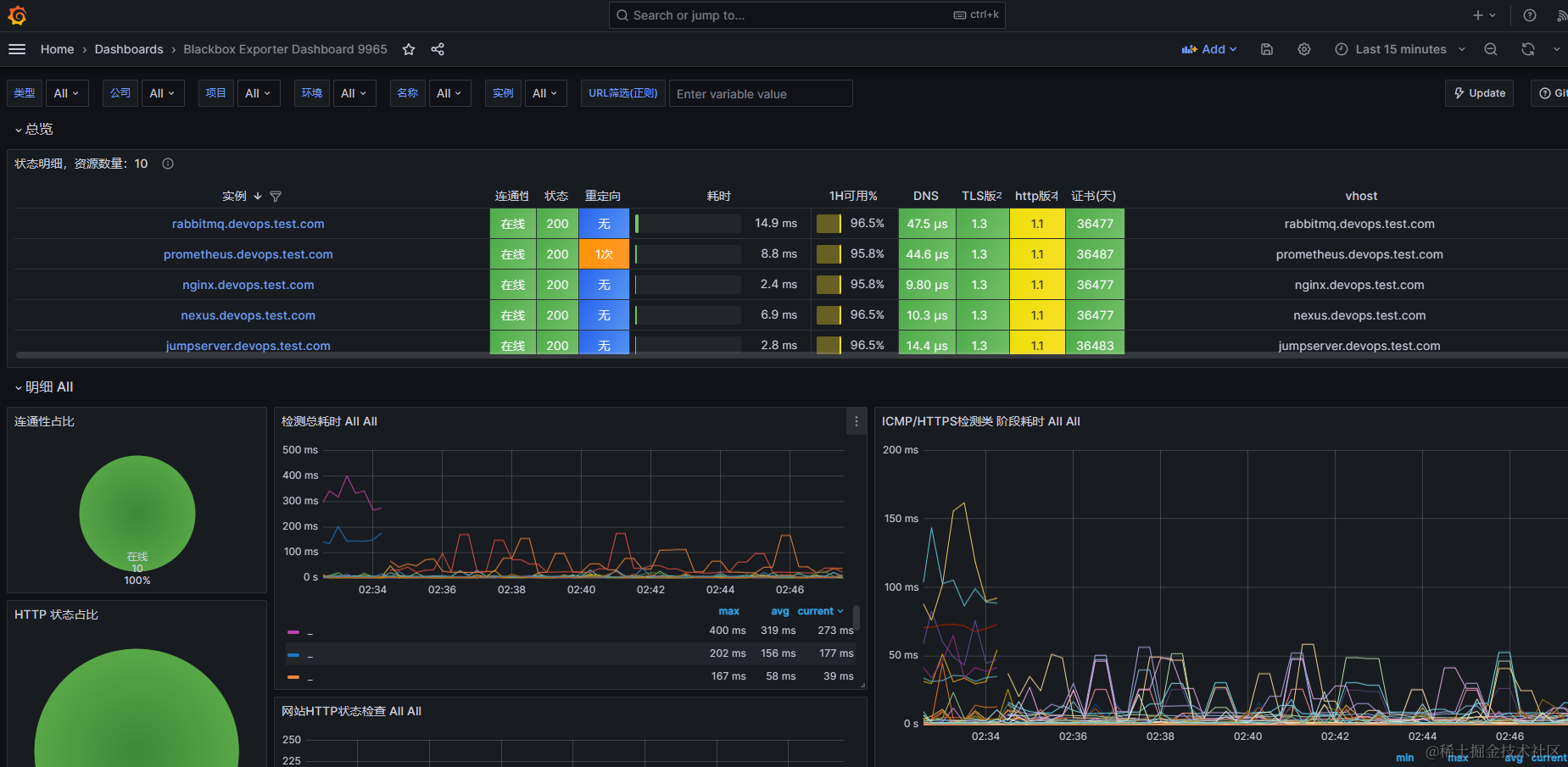Share the dashboard via share icon
Image resolution: width=1568 pixels, height=767 pixels.
tap(438, 49)
